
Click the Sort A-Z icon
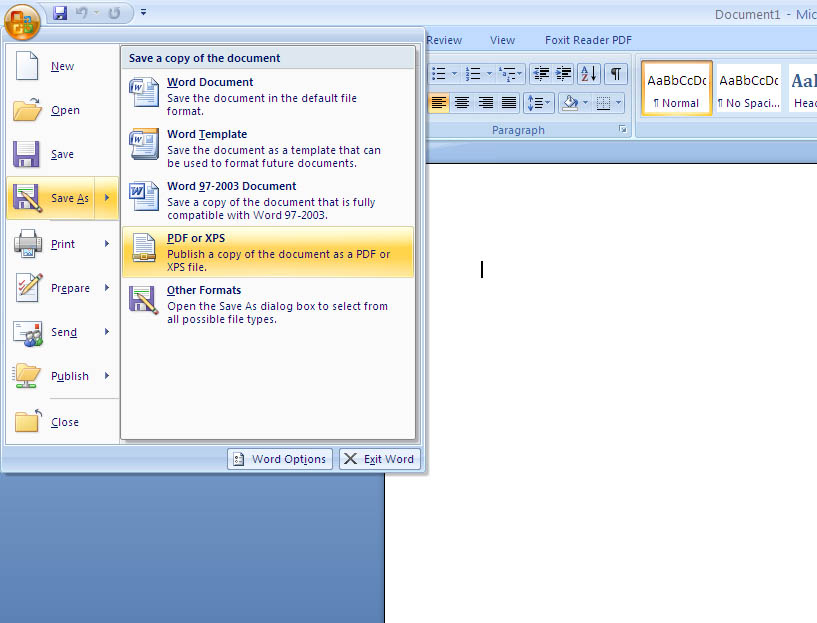589,74
